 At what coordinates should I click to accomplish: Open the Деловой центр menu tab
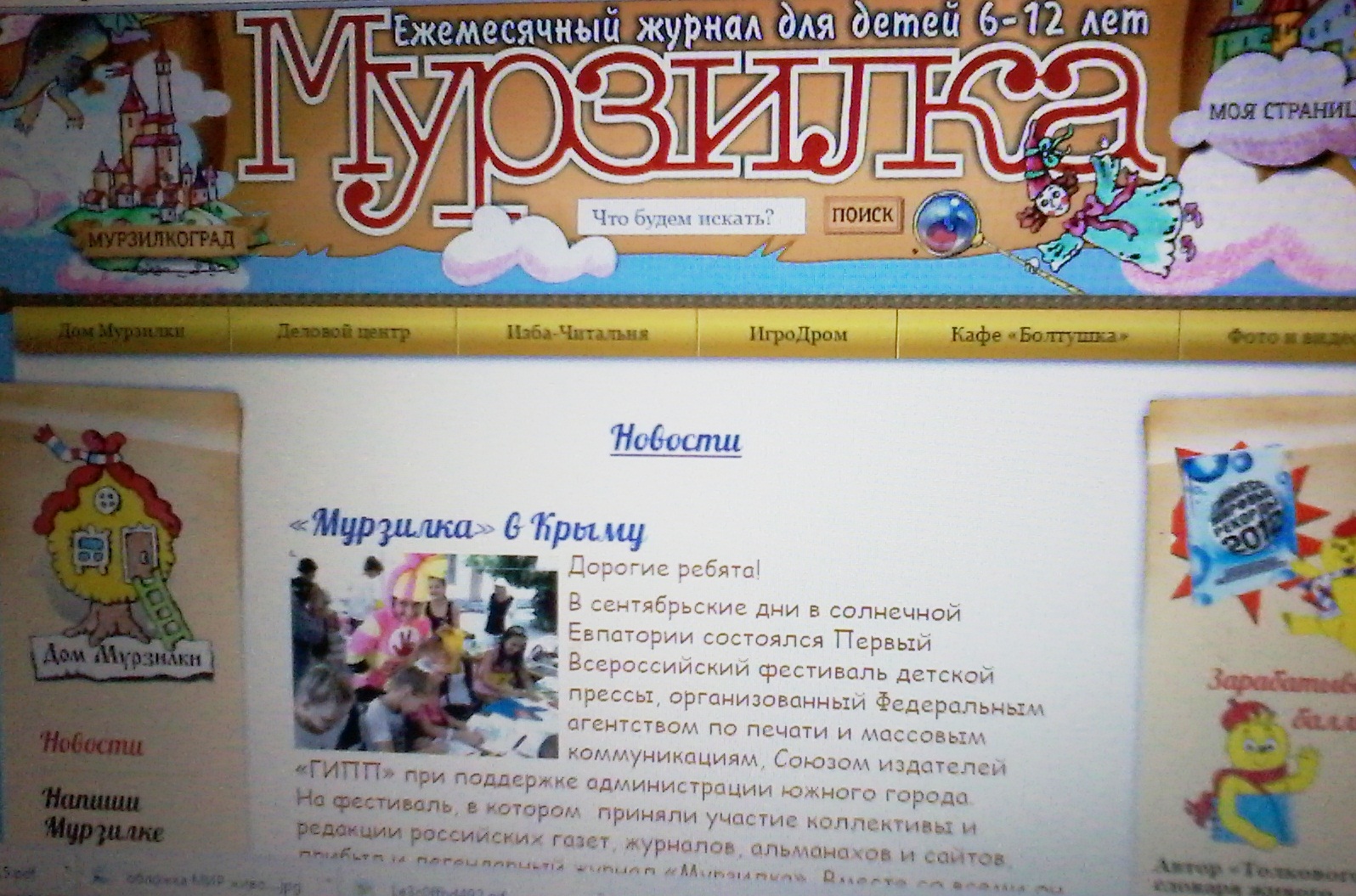[x=343, y=333]
